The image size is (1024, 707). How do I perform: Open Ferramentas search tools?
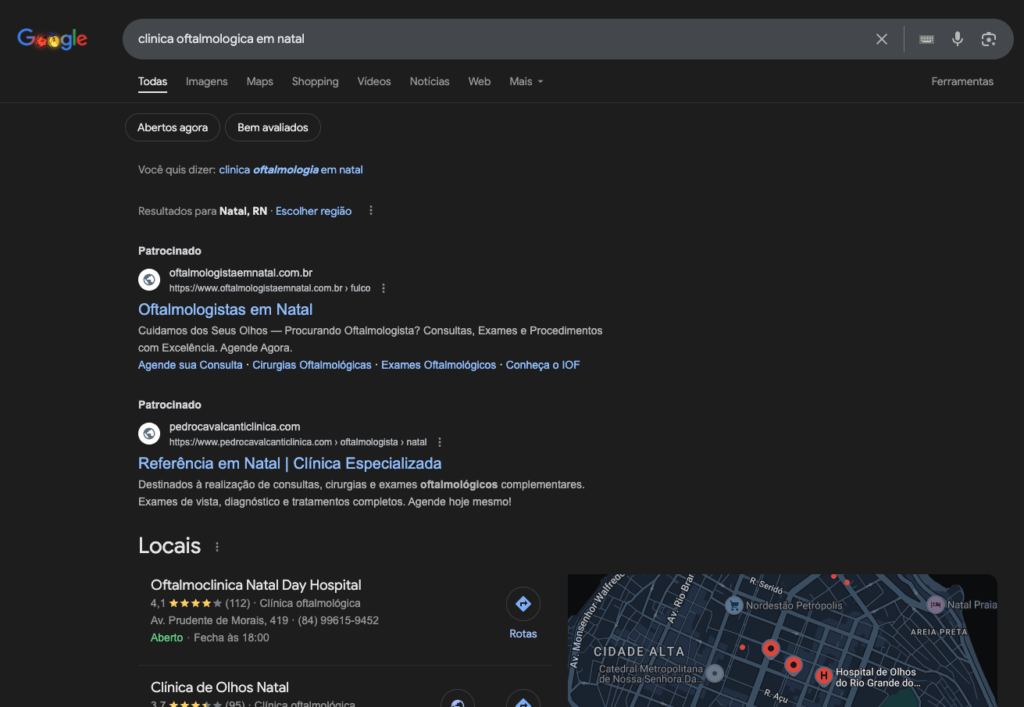pos(962,82)
